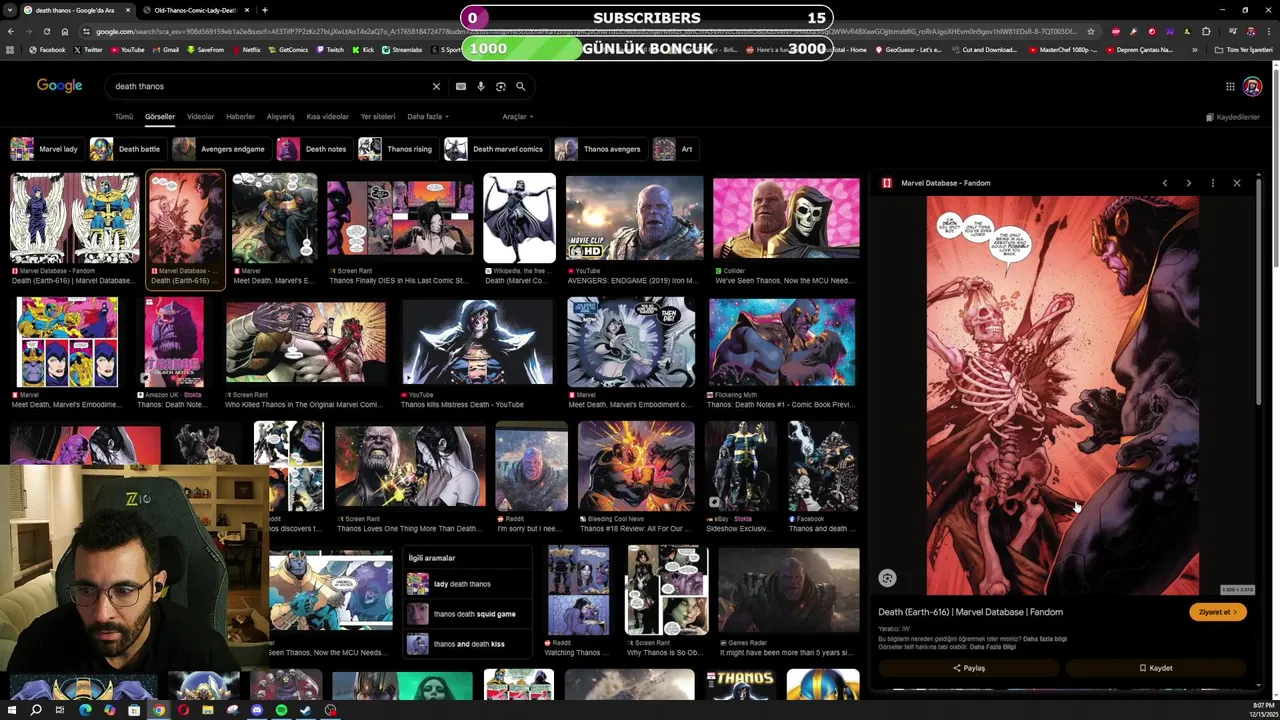The width and height of the screenshot is (1280, 720).
Task: Open three-dot menu in preview panel
Action: 1212,183
